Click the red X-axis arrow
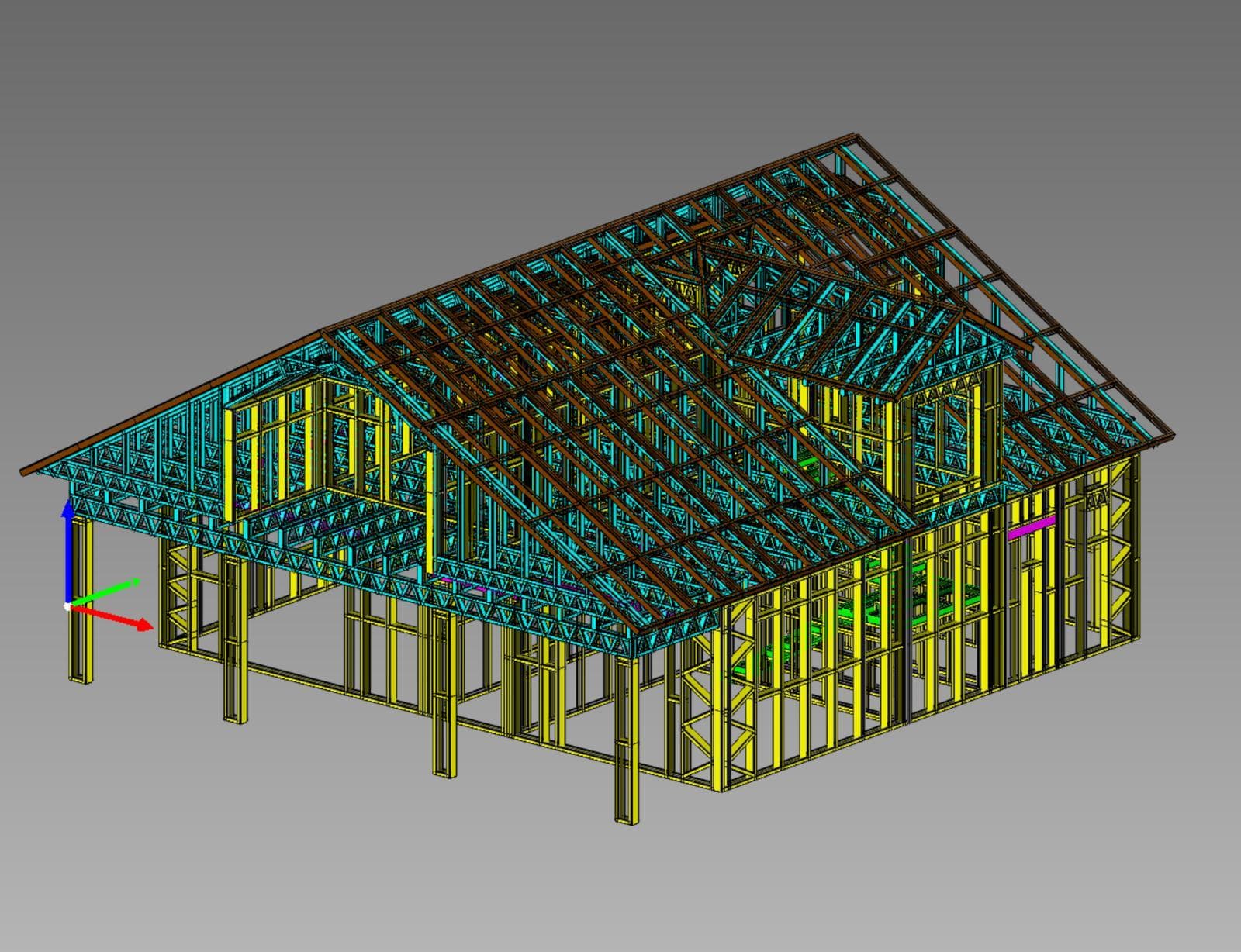The height and width of the screenshot is (952, 1241). (x=116, y=619)
